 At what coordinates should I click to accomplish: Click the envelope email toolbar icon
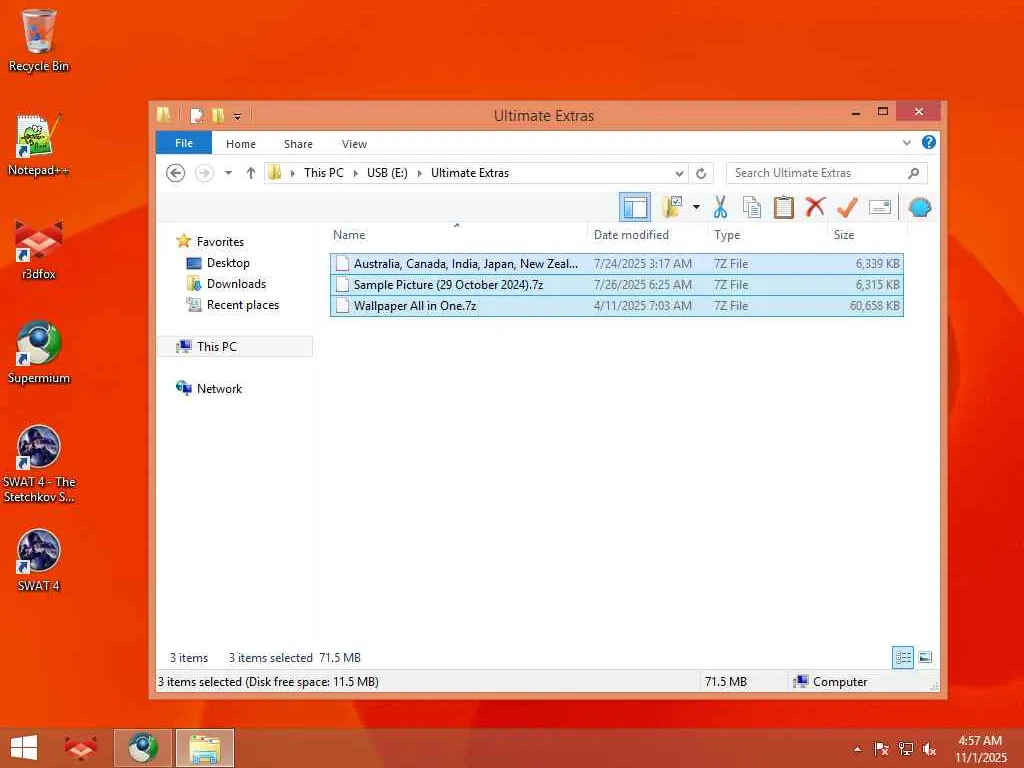880,208
